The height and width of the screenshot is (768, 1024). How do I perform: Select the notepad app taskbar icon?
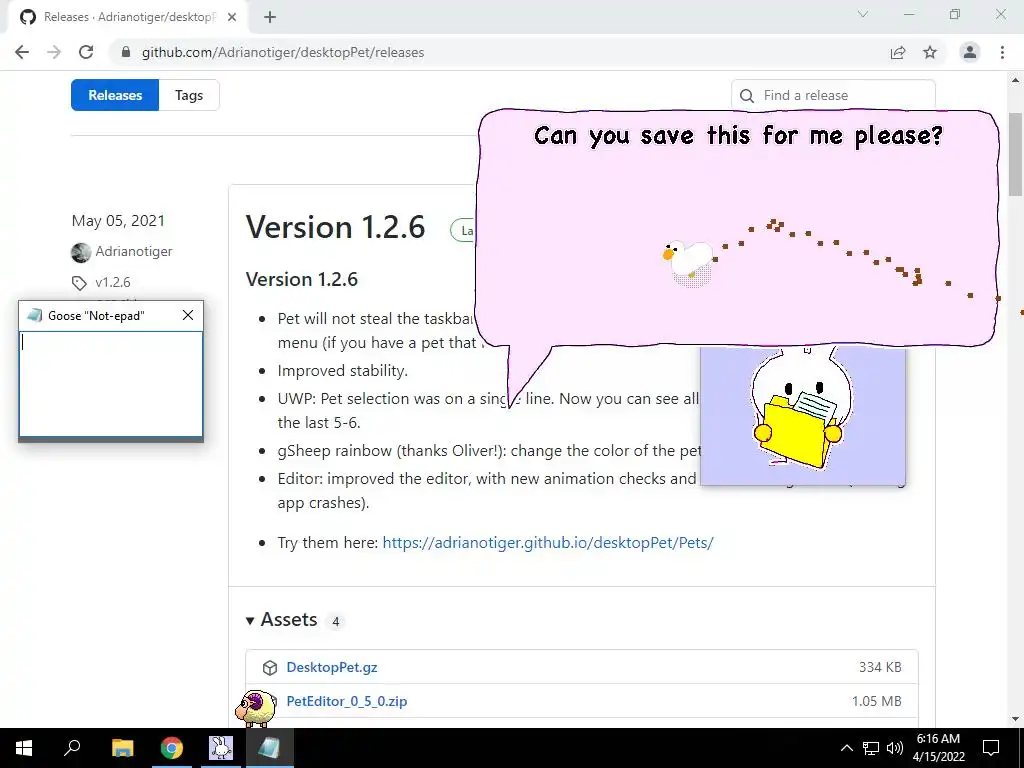click(x=270, y=748)
